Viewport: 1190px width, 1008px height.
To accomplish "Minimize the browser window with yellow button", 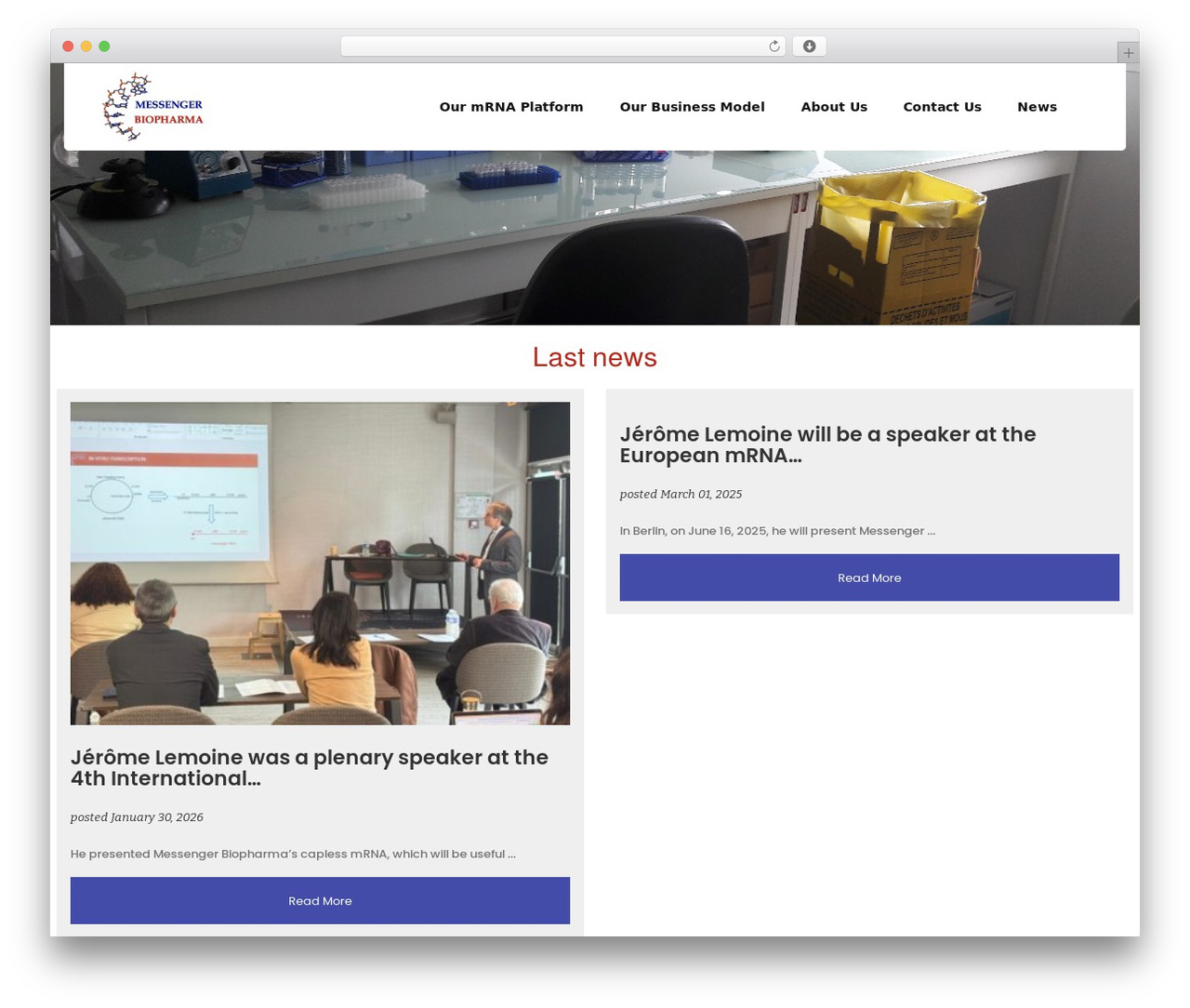I will (86, 46).
